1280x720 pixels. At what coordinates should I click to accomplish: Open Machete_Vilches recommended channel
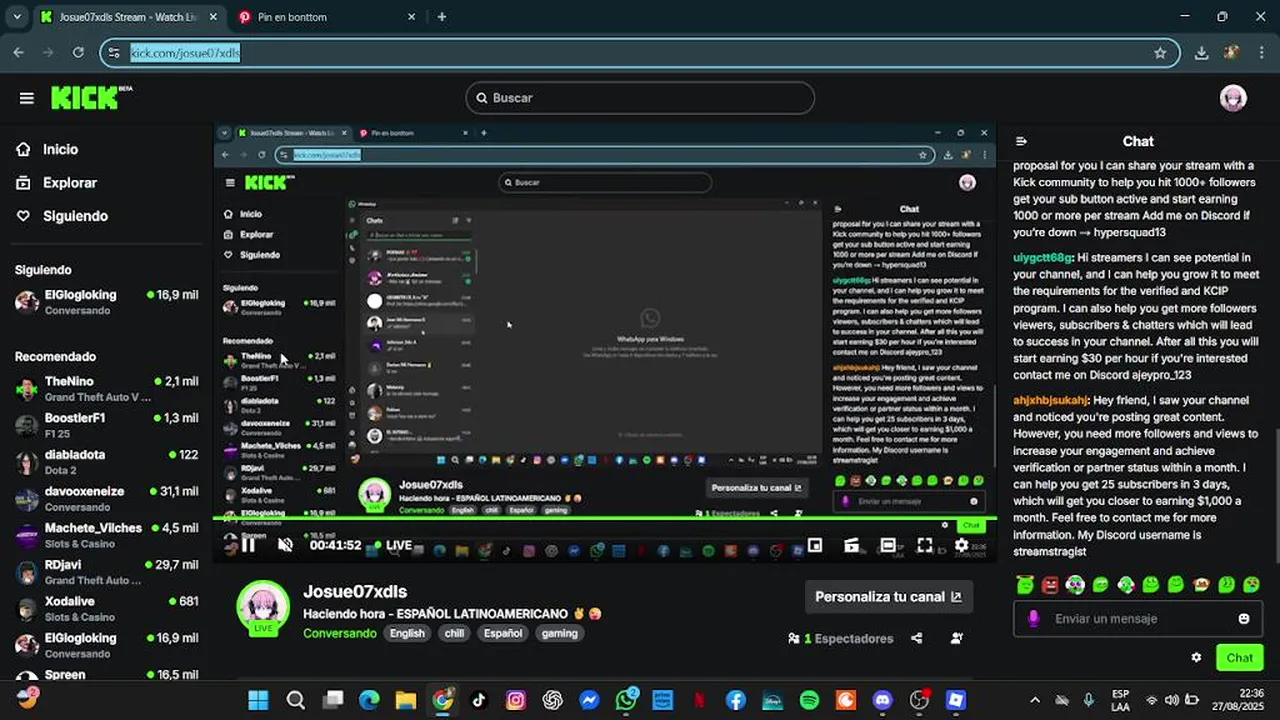pos(106,535)
